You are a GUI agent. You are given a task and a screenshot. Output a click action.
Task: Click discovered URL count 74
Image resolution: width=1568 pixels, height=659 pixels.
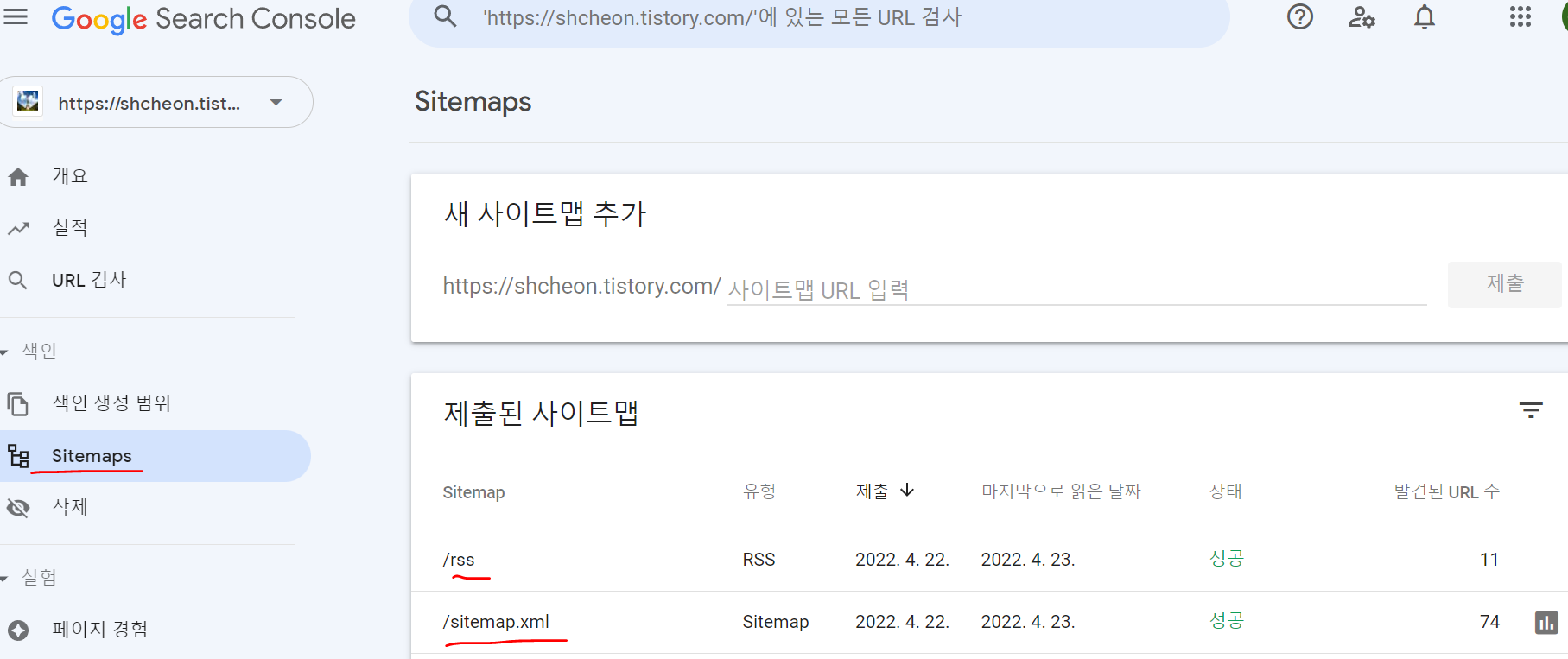point(1489,622)
